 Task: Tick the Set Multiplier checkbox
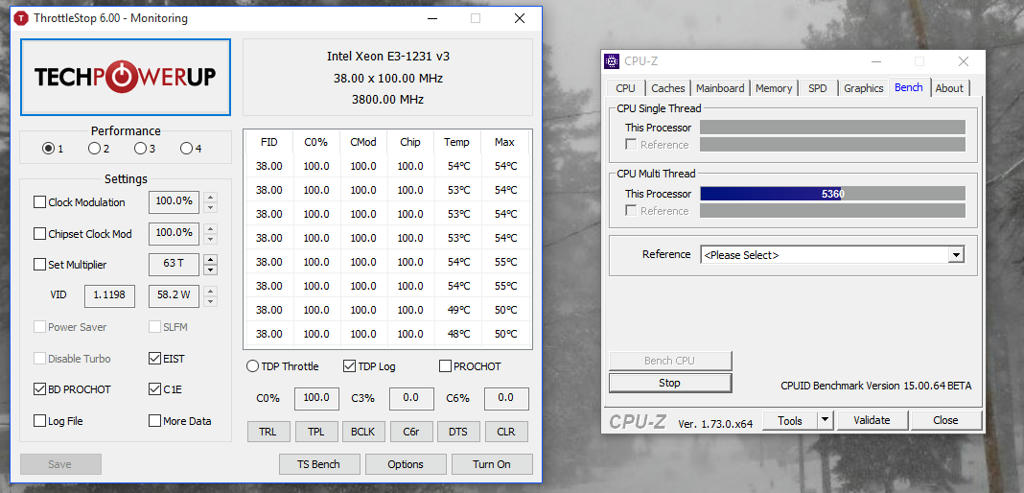[x=40, y=264]
